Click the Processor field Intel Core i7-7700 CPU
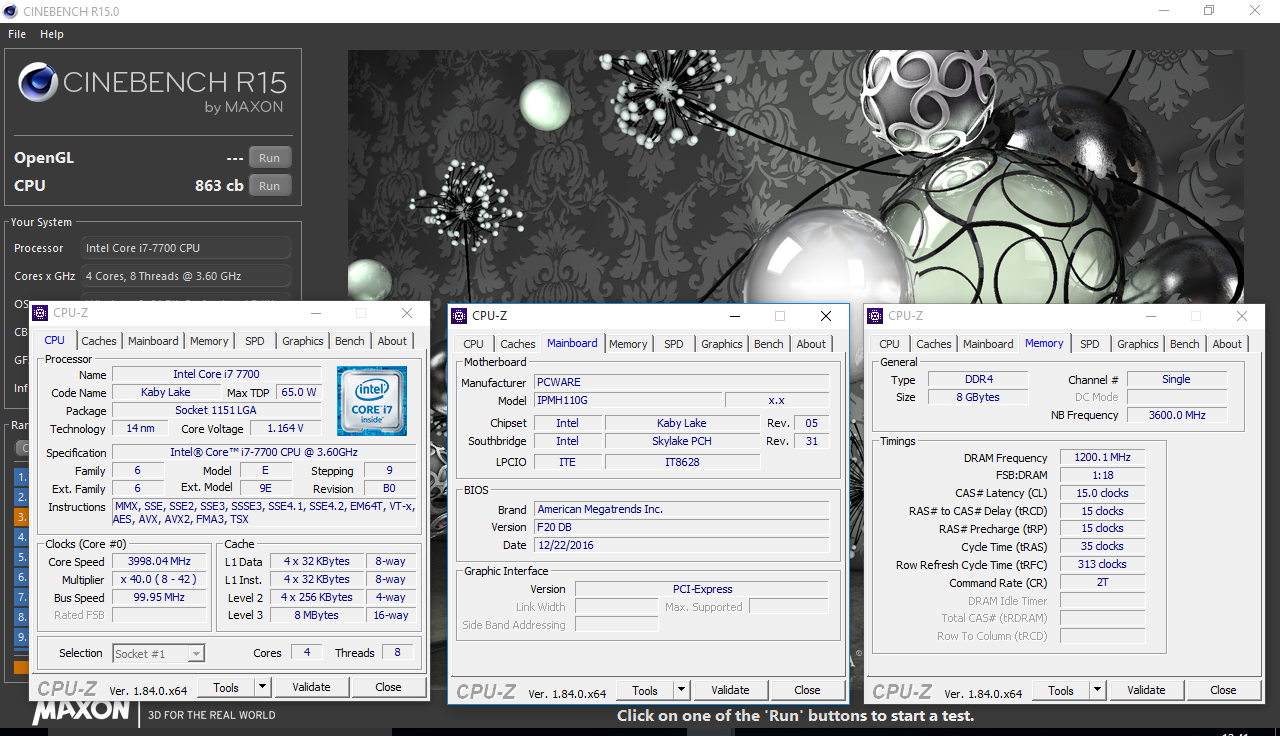The height and width of the screenshot is (736, 1280). click(185, 248)
